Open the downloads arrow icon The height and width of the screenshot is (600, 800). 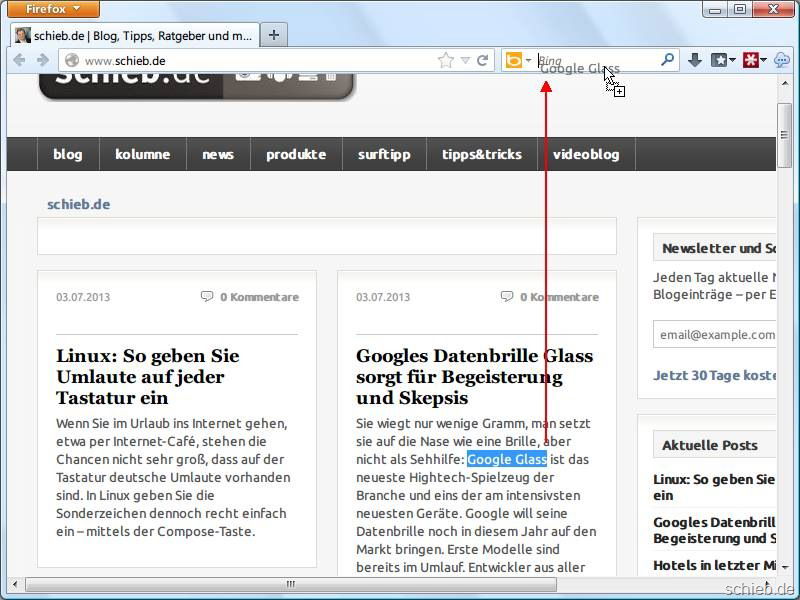pos(694,60)
